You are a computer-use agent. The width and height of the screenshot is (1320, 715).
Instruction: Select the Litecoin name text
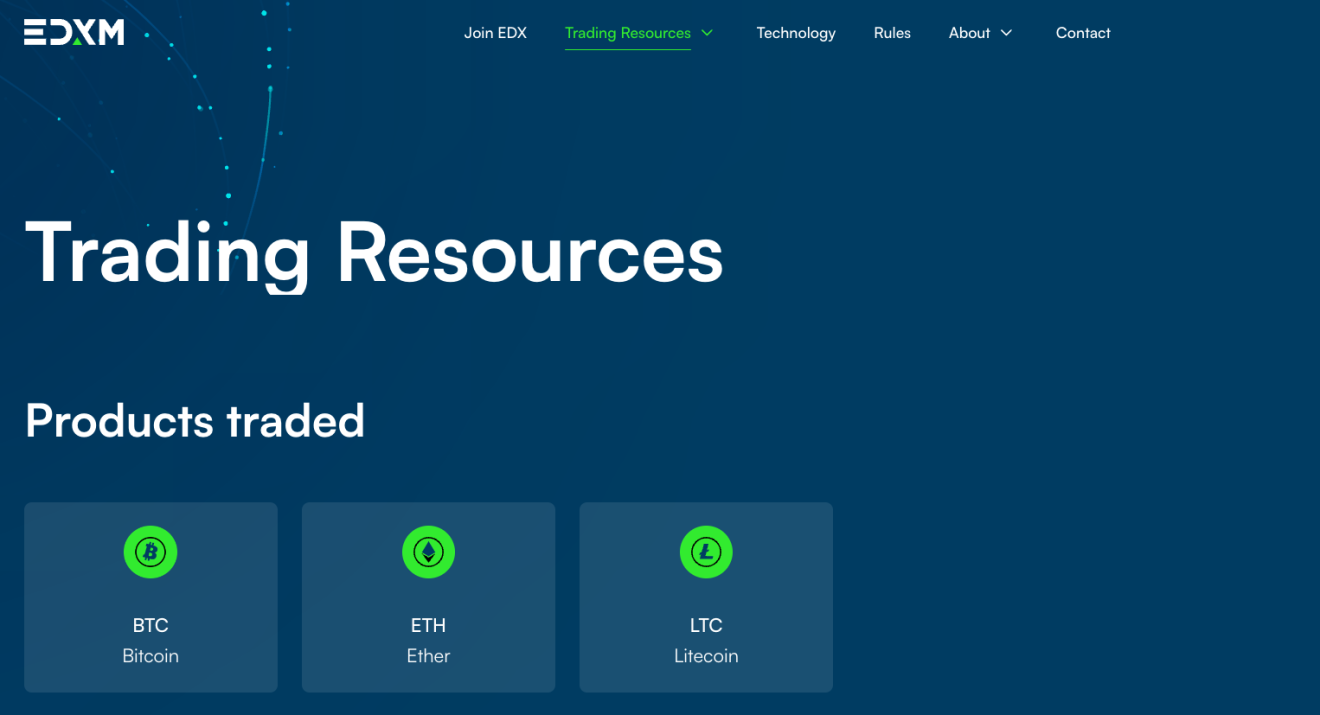click(706, 656)
